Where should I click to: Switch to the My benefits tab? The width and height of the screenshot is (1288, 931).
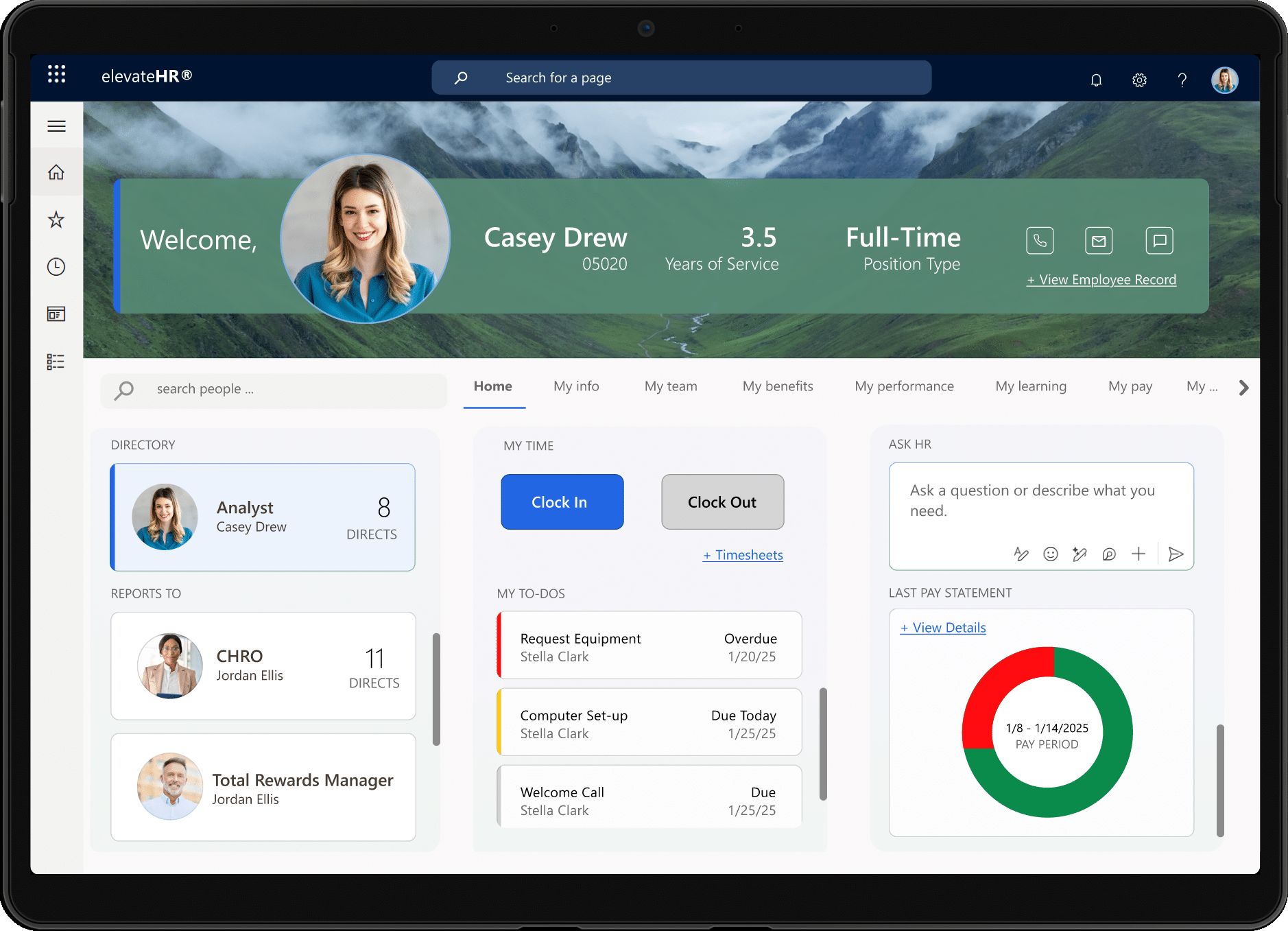[x=777, y=386]
